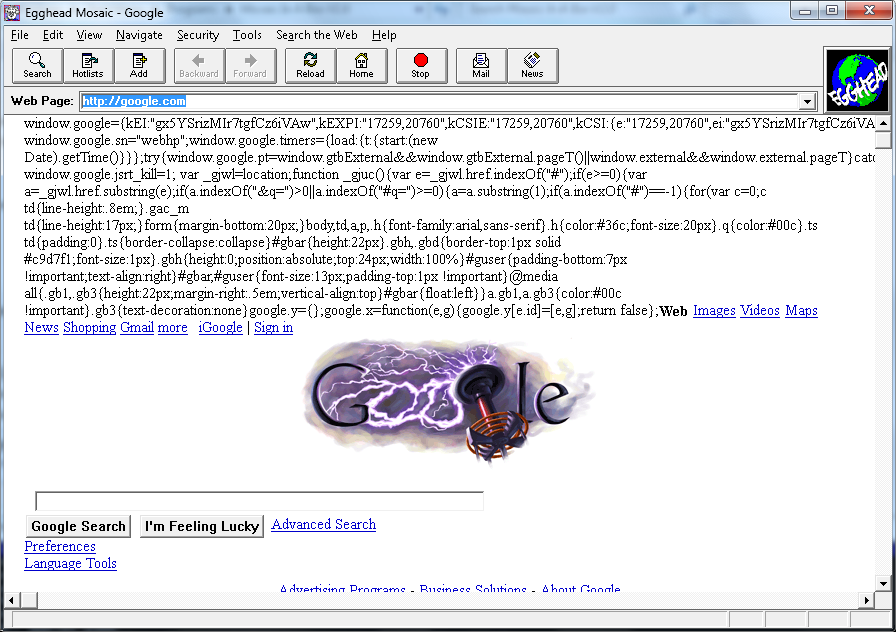Open the File menu
896x632 pixels.
click(x=19, y=35)
